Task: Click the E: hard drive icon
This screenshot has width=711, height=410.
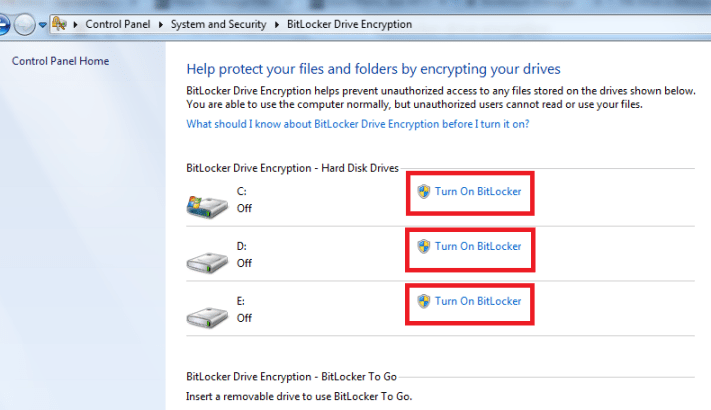Action: click(x=206, y=316)
